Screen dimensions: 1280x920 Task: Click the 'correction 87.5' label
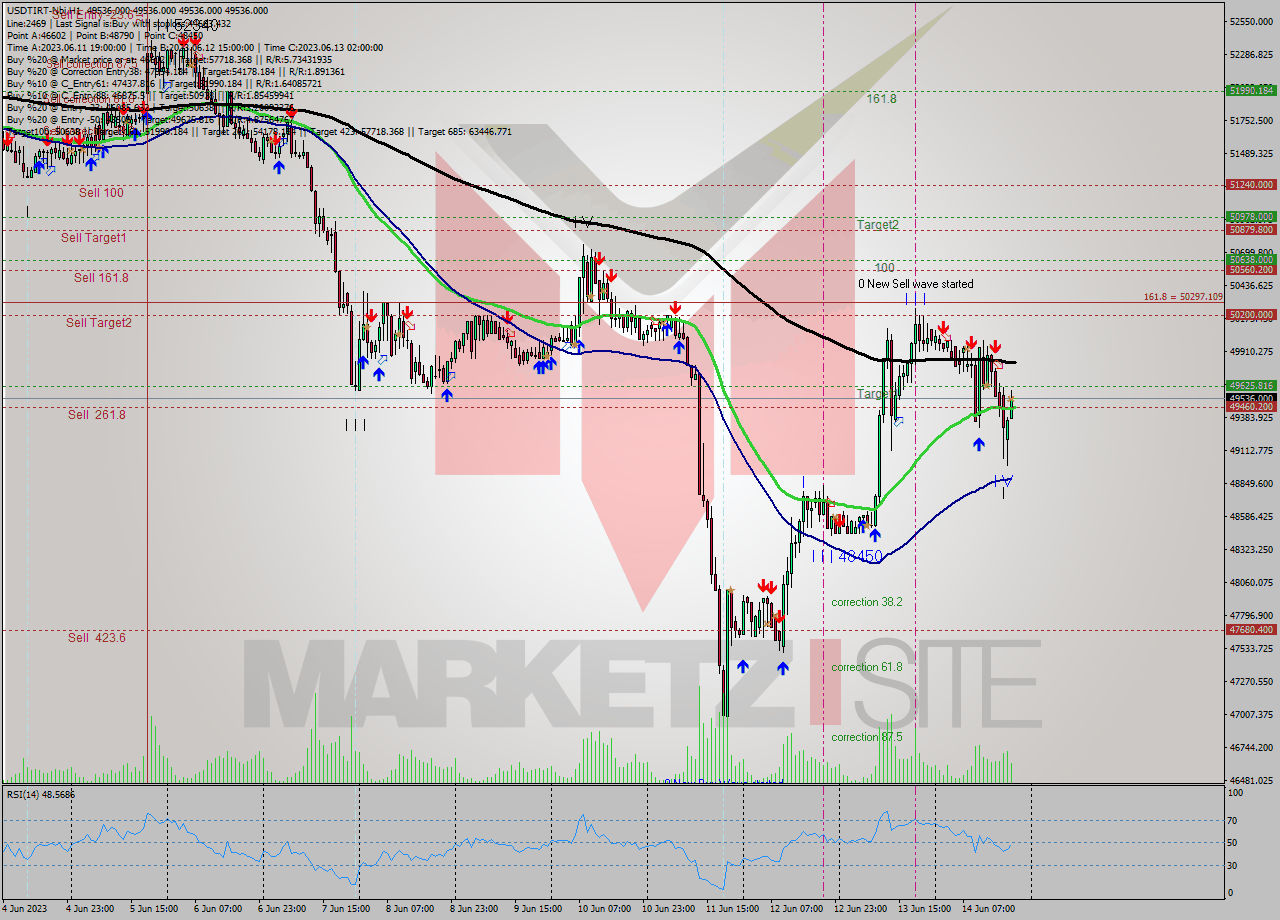pos(867,737)
